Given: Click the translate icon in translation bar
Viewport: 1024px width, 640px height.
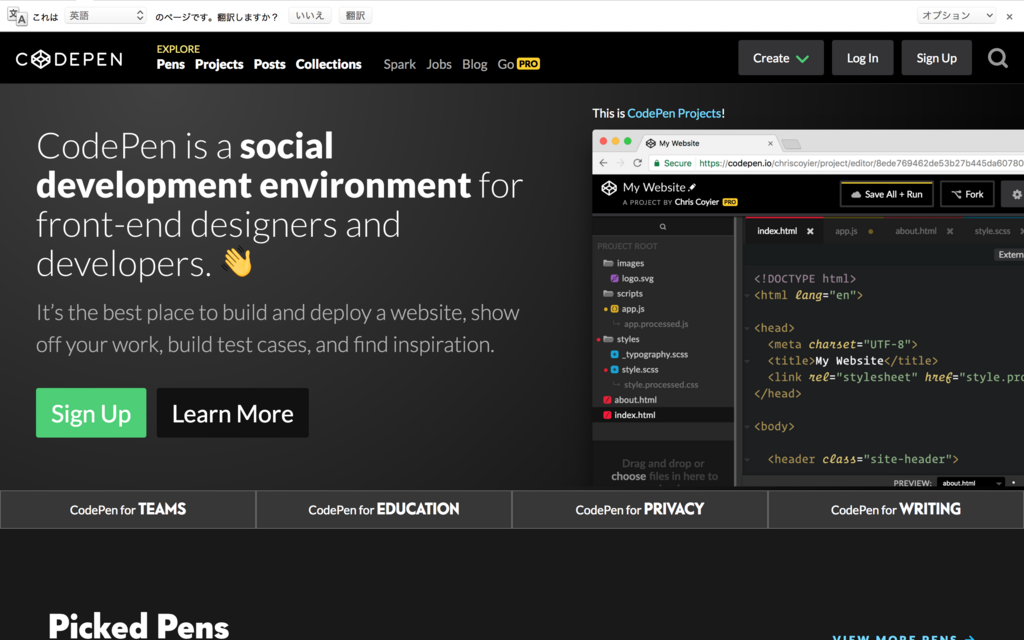Looking at the screenshot, I should pyautogui.click(x=17, y=16).
